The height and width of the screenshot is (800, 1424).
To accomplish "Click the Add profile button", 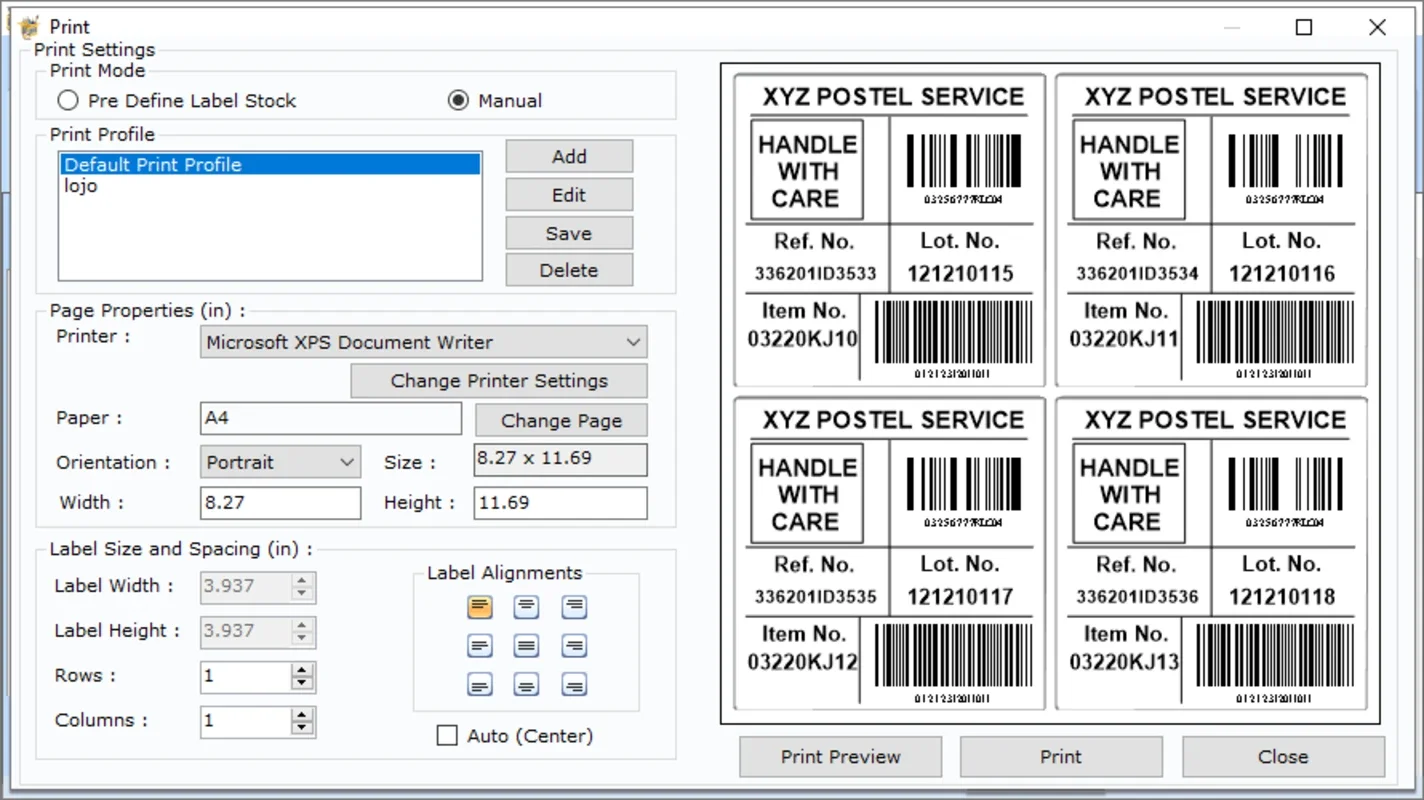I will (x=569, y=156).
